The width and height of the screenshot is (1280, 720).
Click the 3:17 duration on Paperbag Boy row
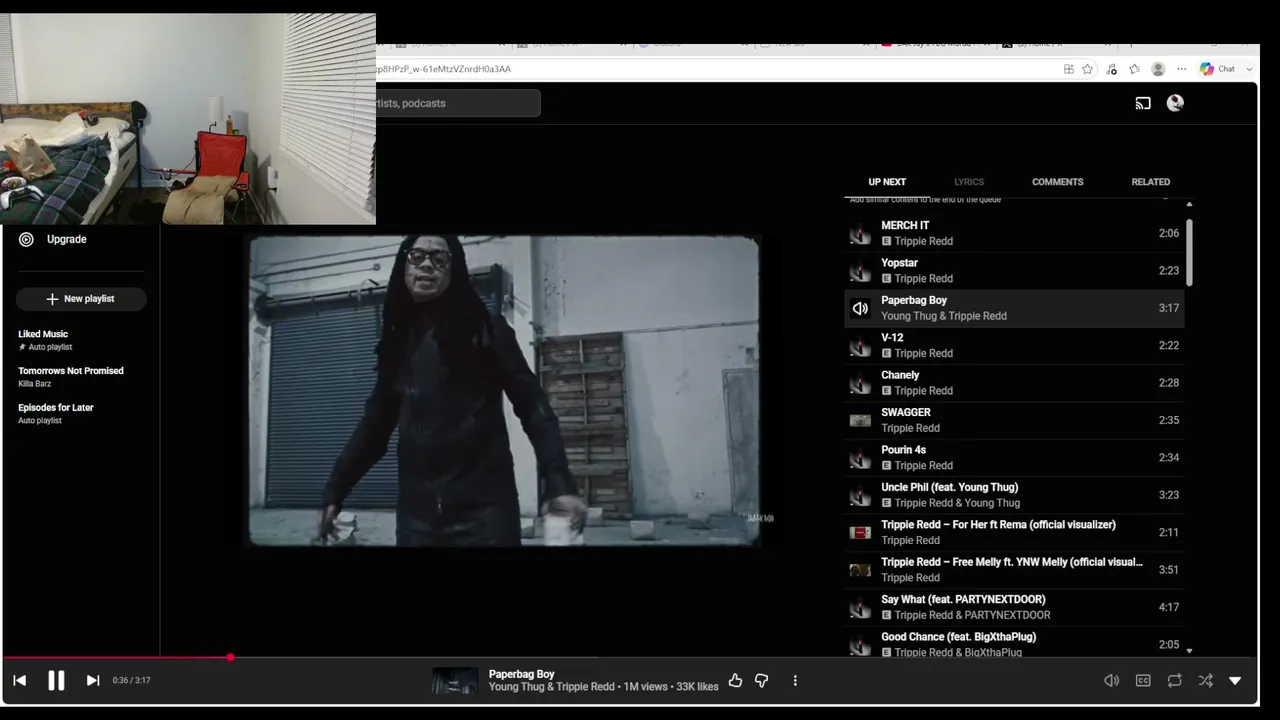[x=1168, y=308]
